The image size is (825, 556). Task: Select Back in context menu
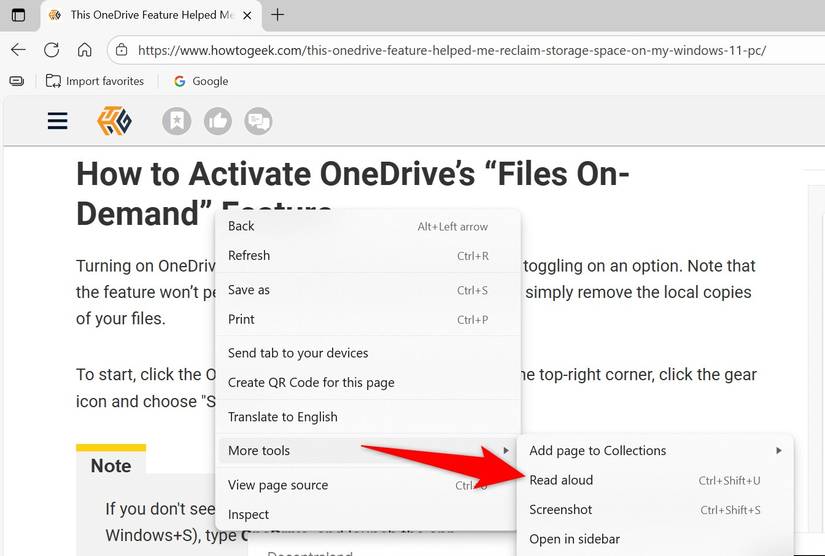click(x=368, y=226)
